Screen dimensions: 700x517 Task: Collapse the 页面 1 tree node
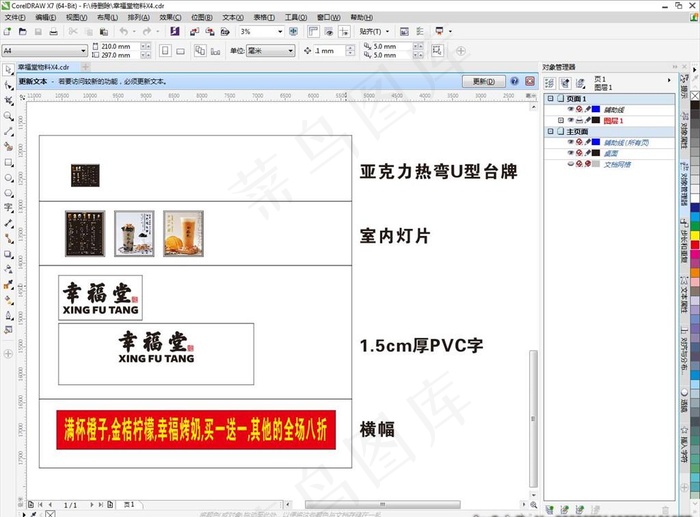click(x=550, y=98)
